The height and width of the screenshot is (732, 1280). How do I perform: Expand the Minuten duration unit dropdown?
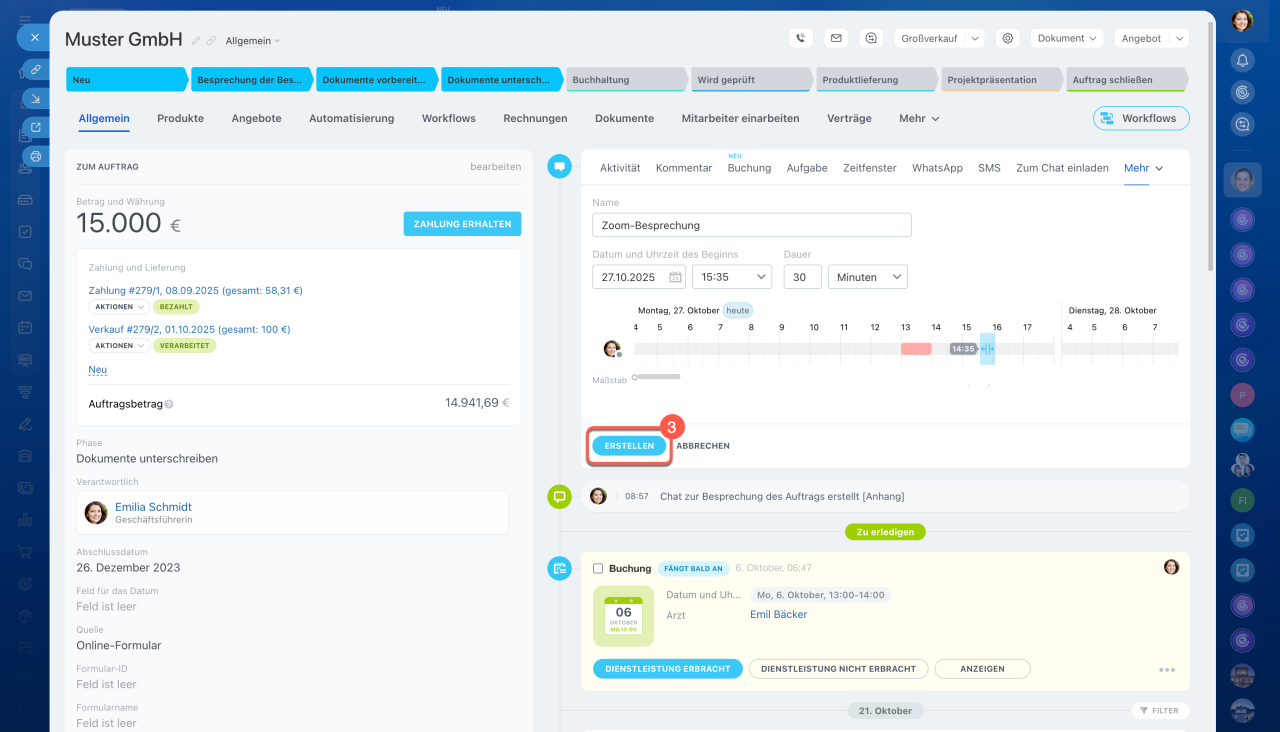coord(867,277)
